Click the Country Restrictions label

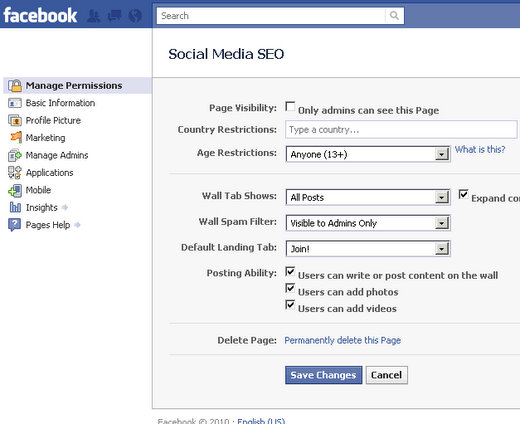pyautogui.click(x=227, y=130)
